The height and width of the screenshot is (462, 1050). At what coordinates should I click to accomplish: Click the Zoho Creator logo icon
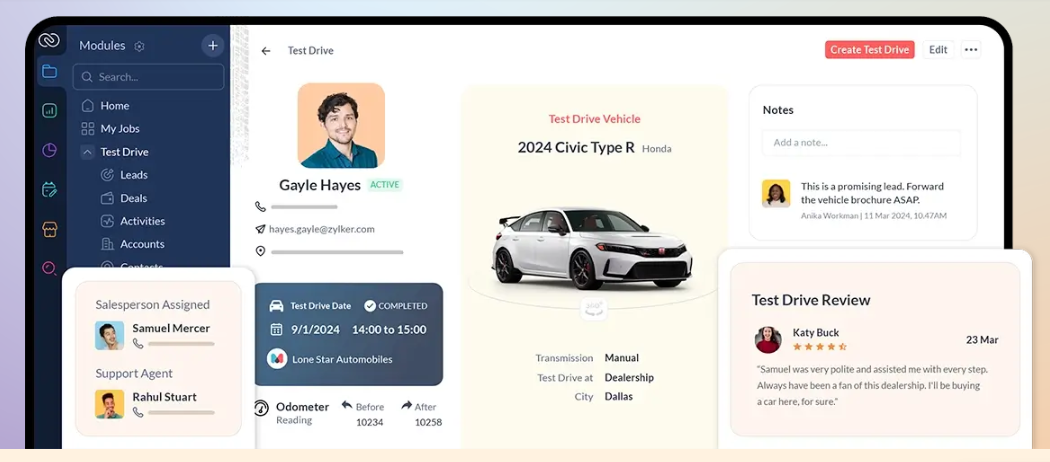pos(49,40)
